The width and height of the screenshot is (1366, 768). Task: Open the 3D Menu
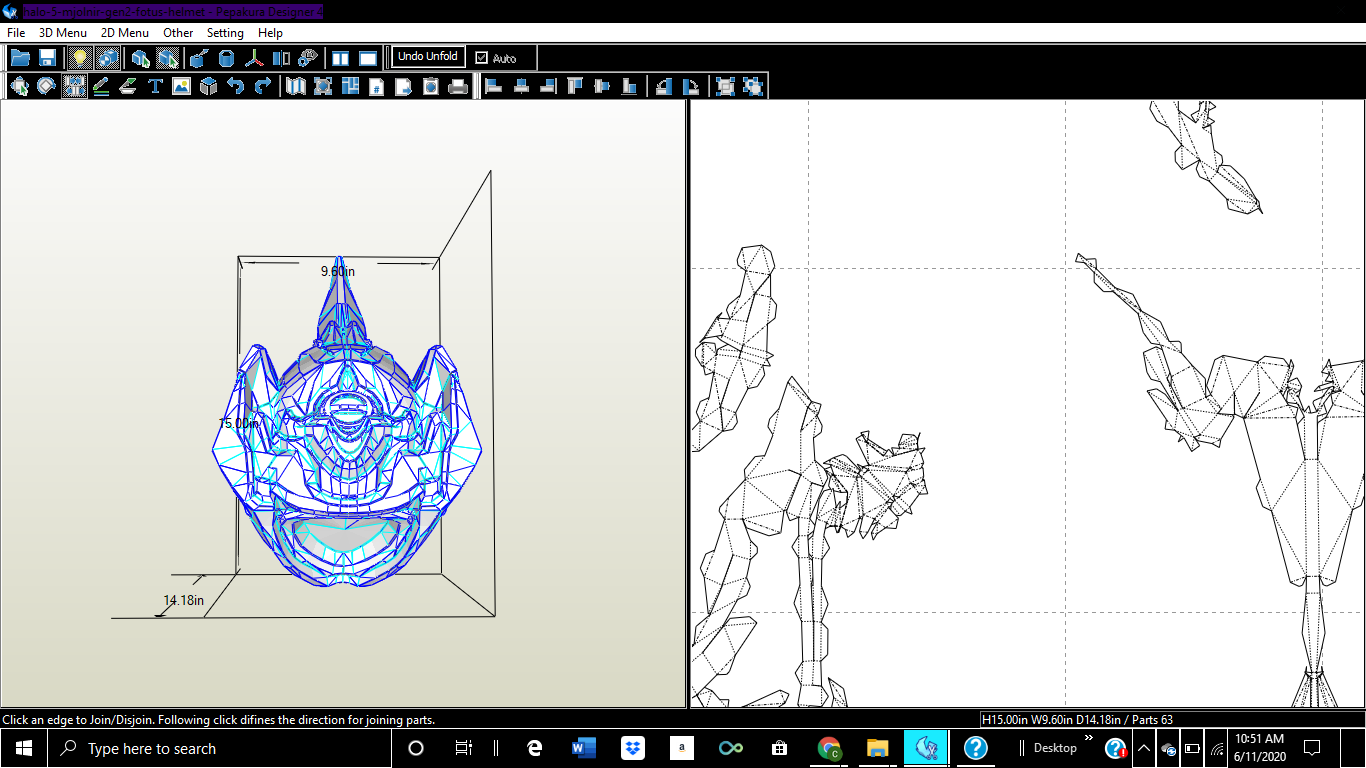tap(63, 33)
